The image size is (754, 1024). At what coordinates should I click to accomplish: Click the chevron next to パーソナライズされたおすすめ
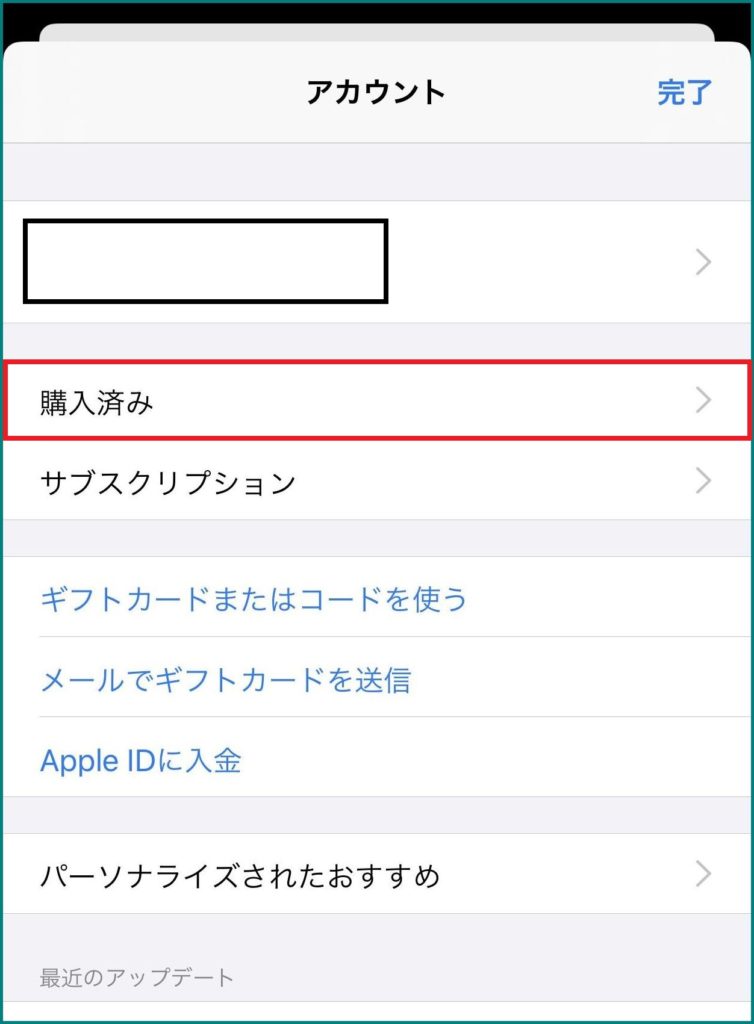[x=703, y=873]
